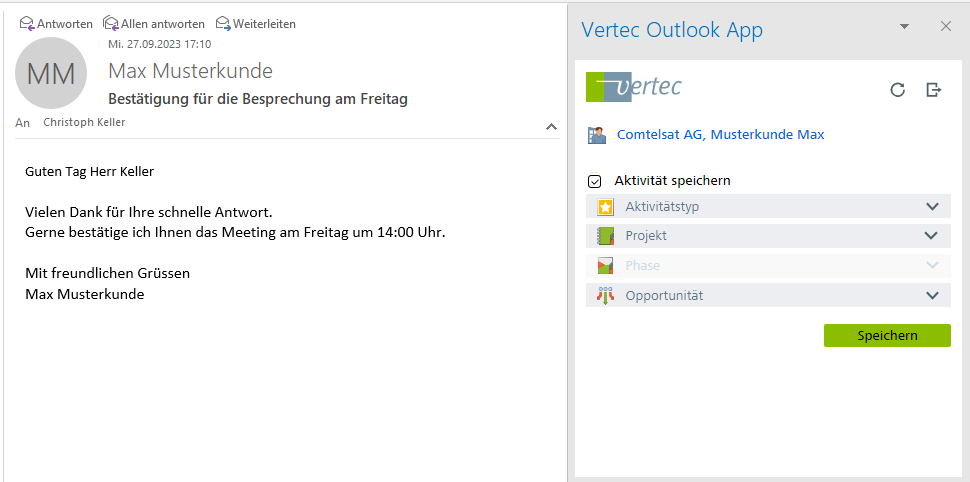Click the Phase icon
The width and height of the screenshot is (970, 482).
605,266
